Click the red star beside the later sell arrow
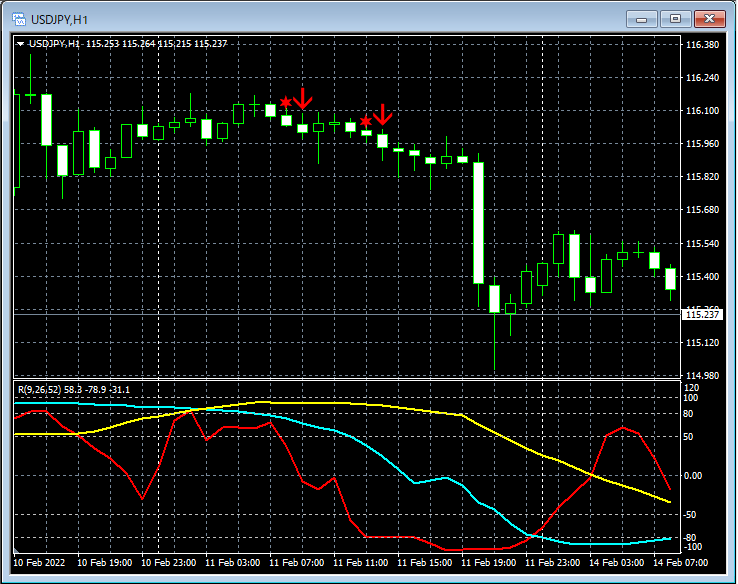The width and height of the screenshot is (738, 584). click(366, 121)
